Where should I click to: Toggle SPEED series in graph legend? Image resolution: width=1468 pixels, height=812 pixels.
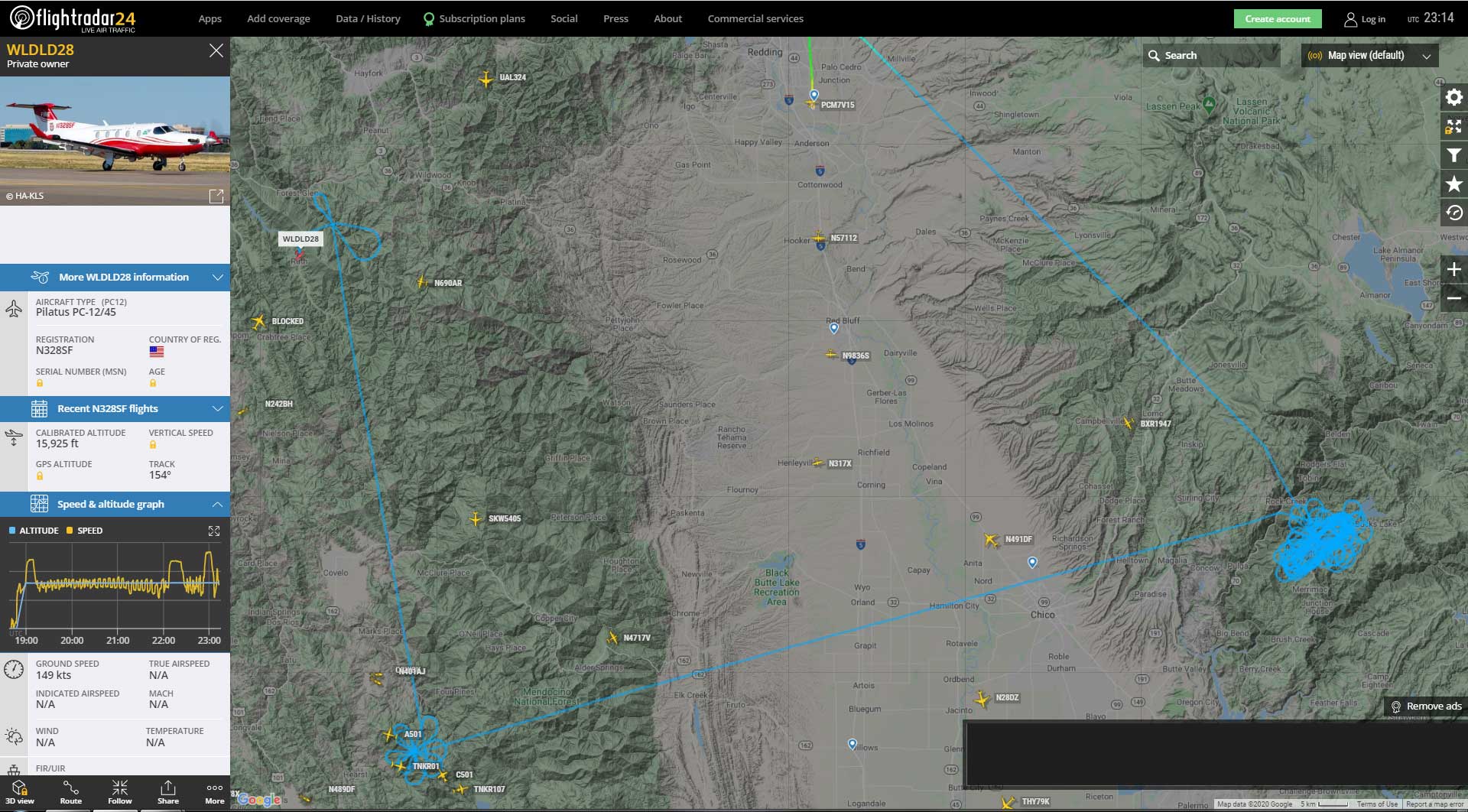[84, 531]
